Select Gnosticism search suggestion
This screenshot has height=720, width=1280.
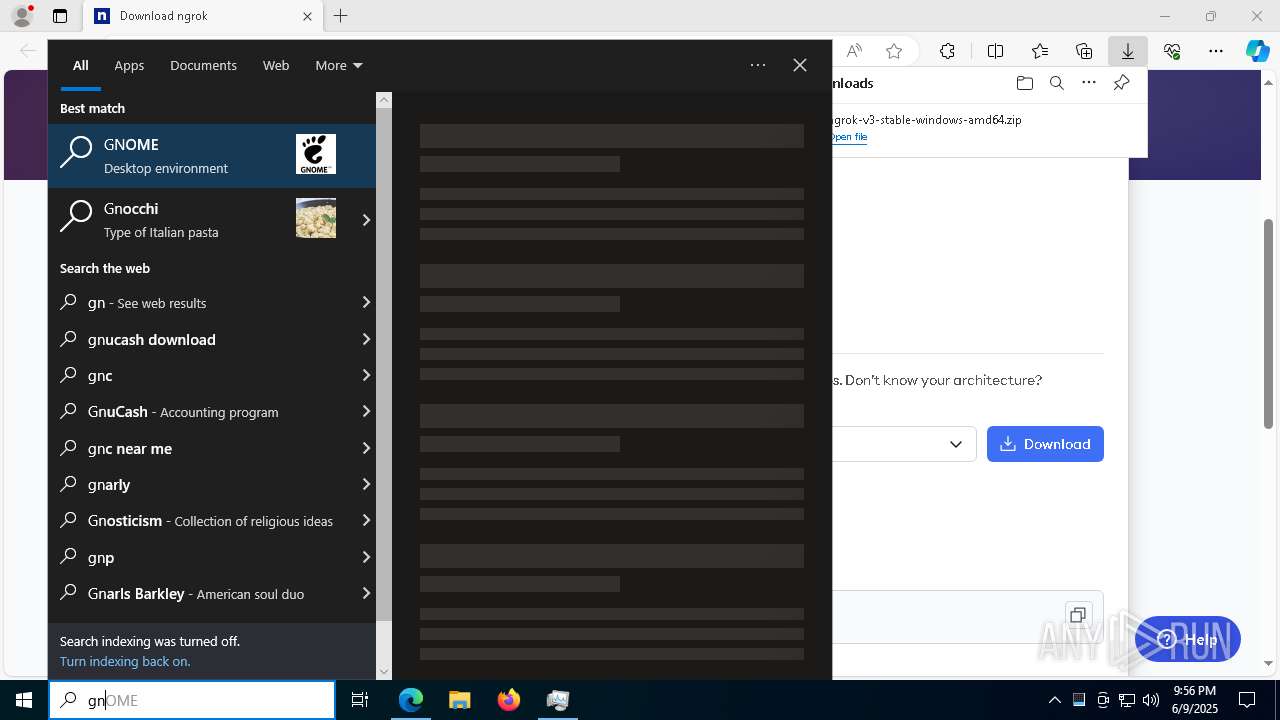(212, 521)
